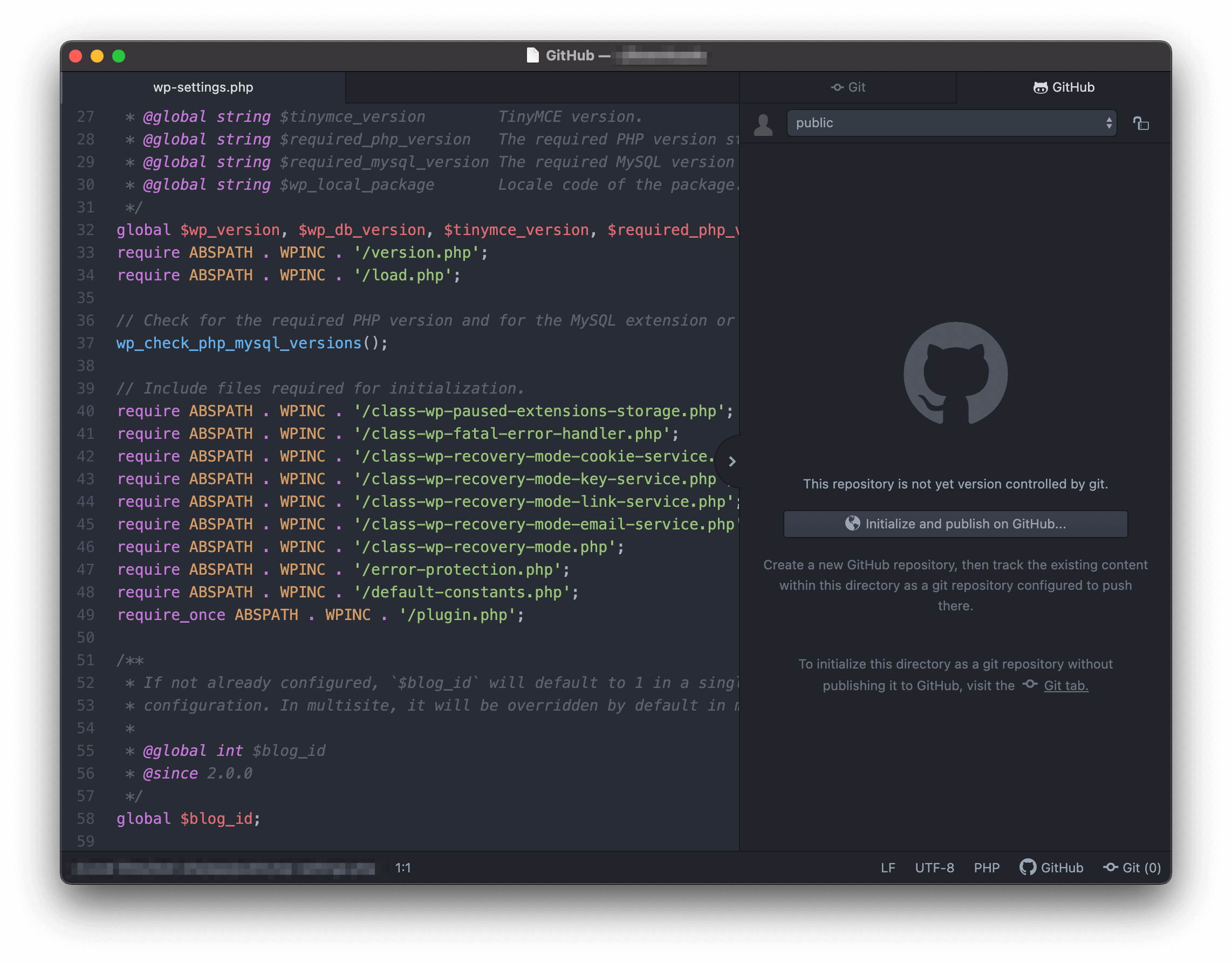Click the '/version.php' string
Viewport: 1232px width, 964px height.
(x=417, y=252)
